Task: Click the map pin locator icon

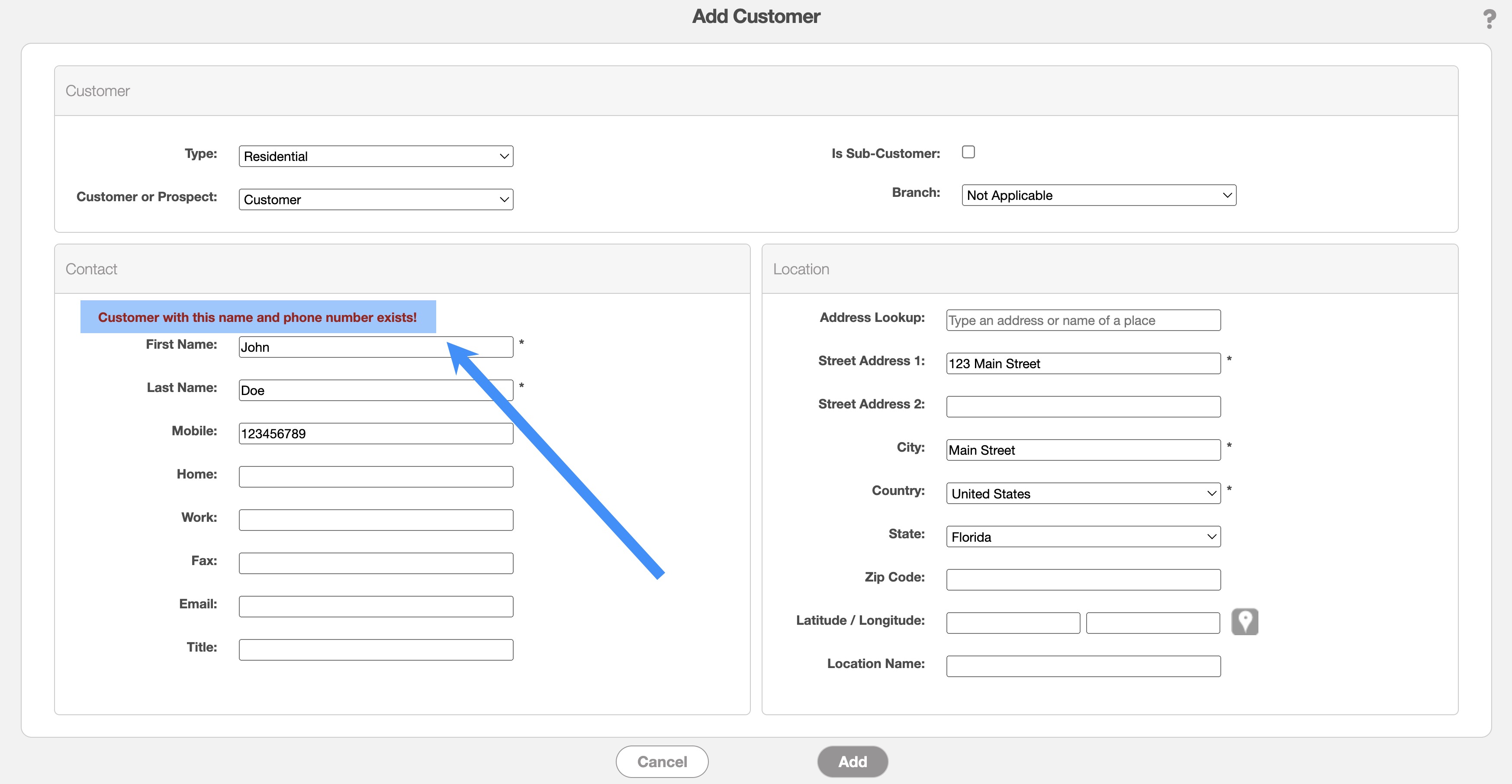Action: click(x=1244, y=621)
